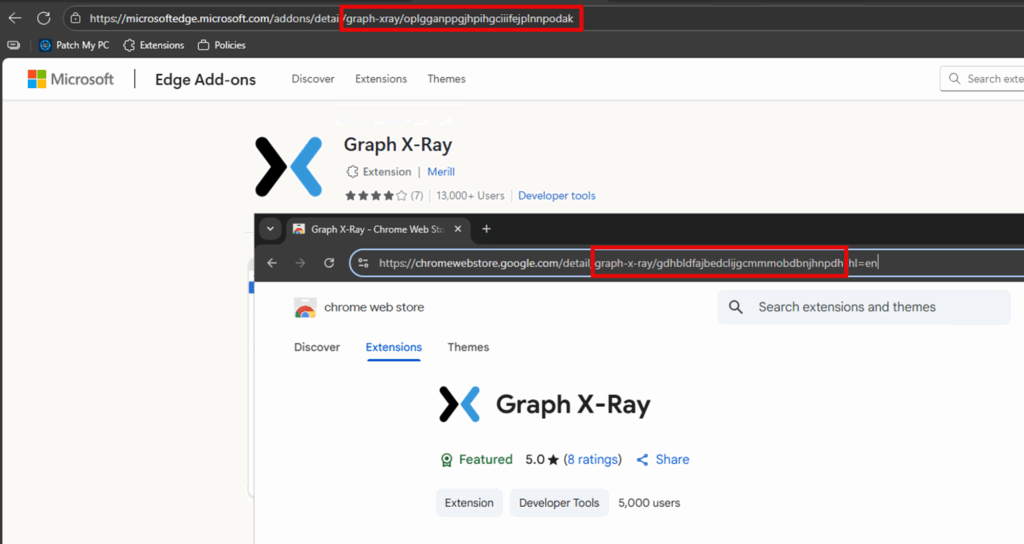
Task: Reload the Chrome Web Store page
Action: [329, 263]
